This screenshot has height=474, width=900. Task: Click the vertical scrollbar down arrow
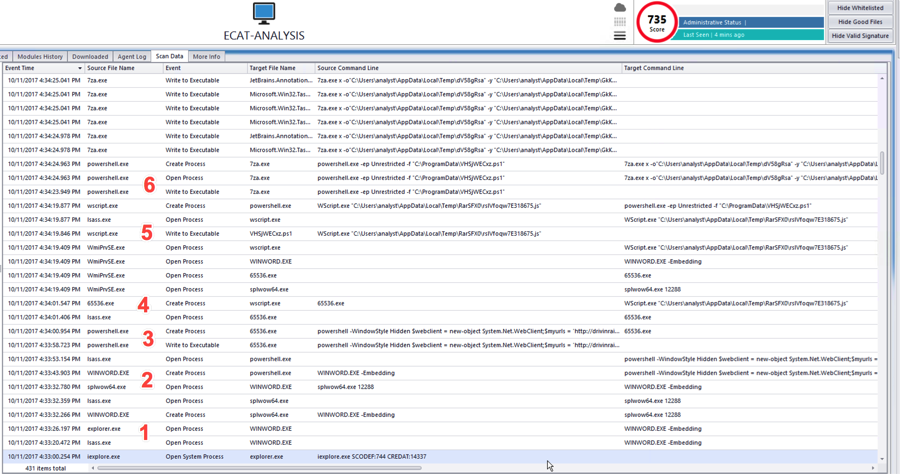click(x=882, y=457)
